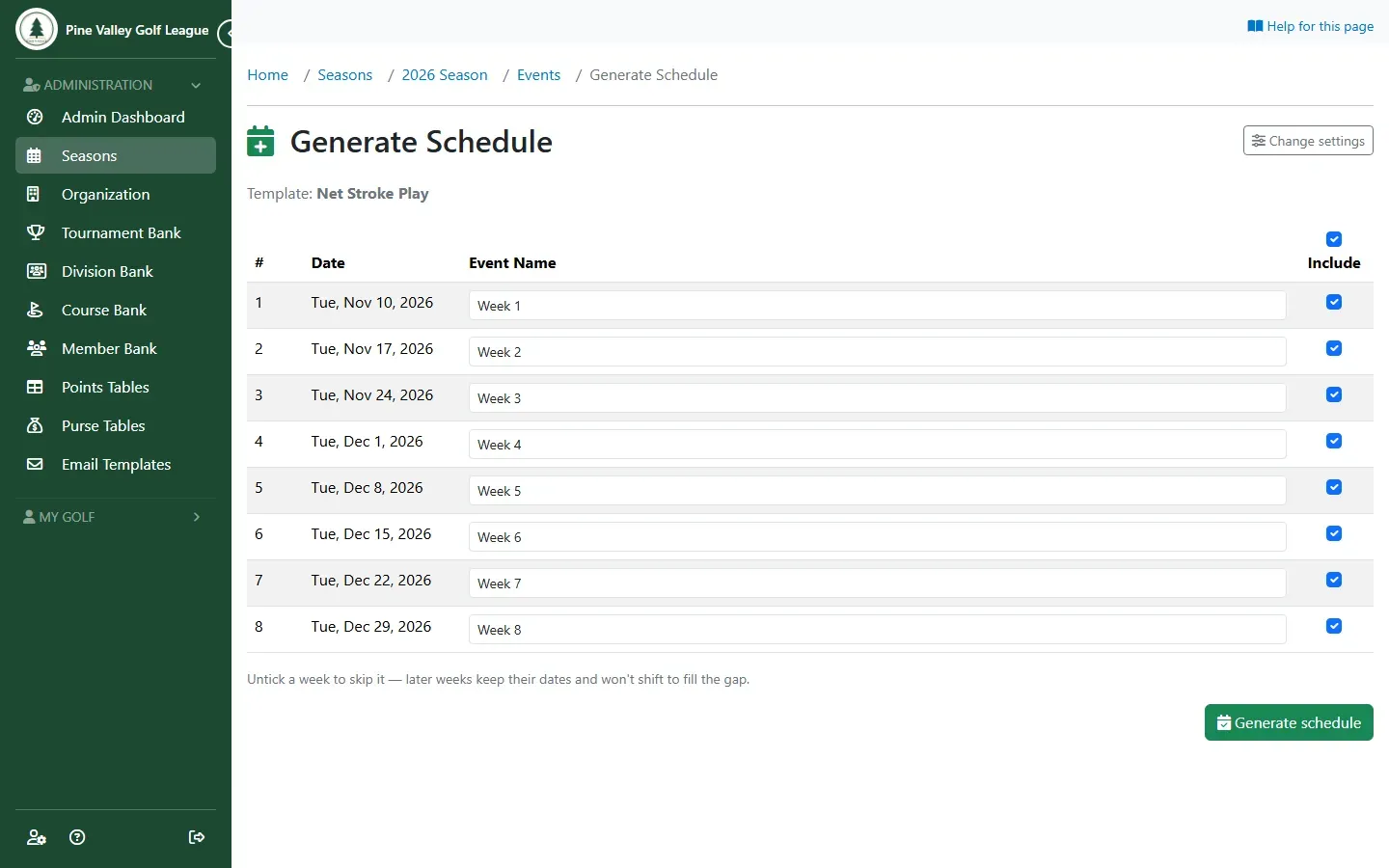Click the sign out icon
This screenshot has height=868, width=1389.
pos(197,837)
